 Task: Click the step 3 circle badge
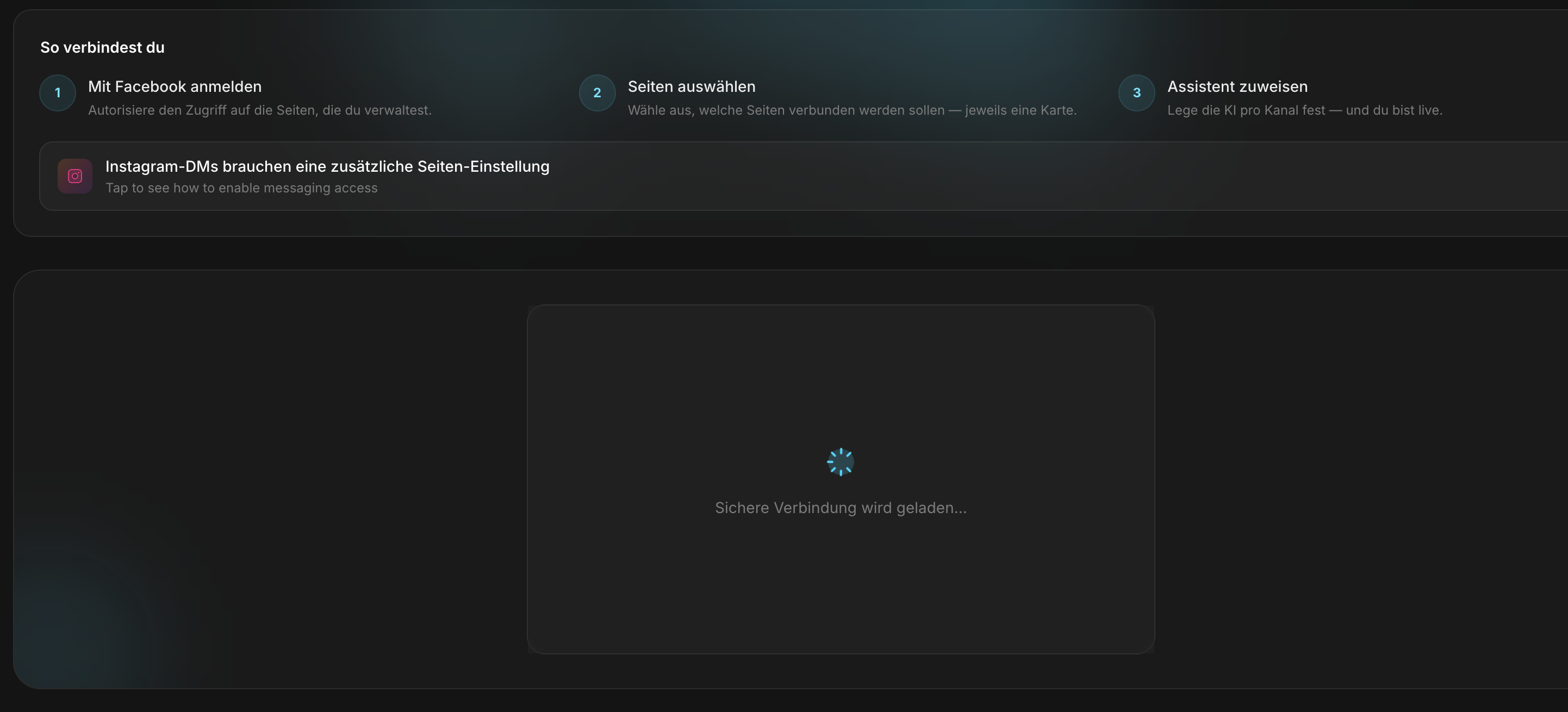tap(1136, 93)
